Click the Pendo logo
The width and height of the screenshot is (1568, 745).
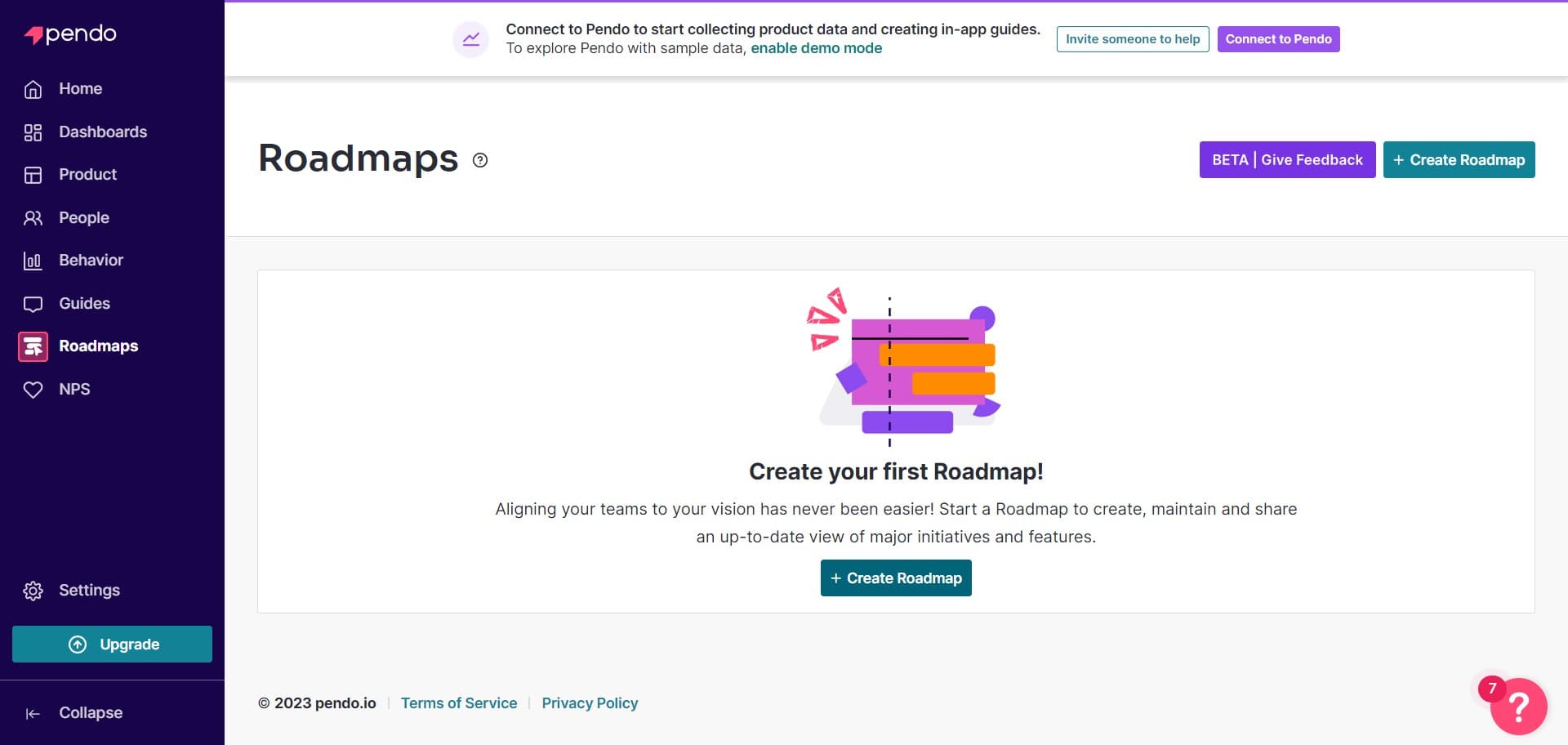point(69,34)
